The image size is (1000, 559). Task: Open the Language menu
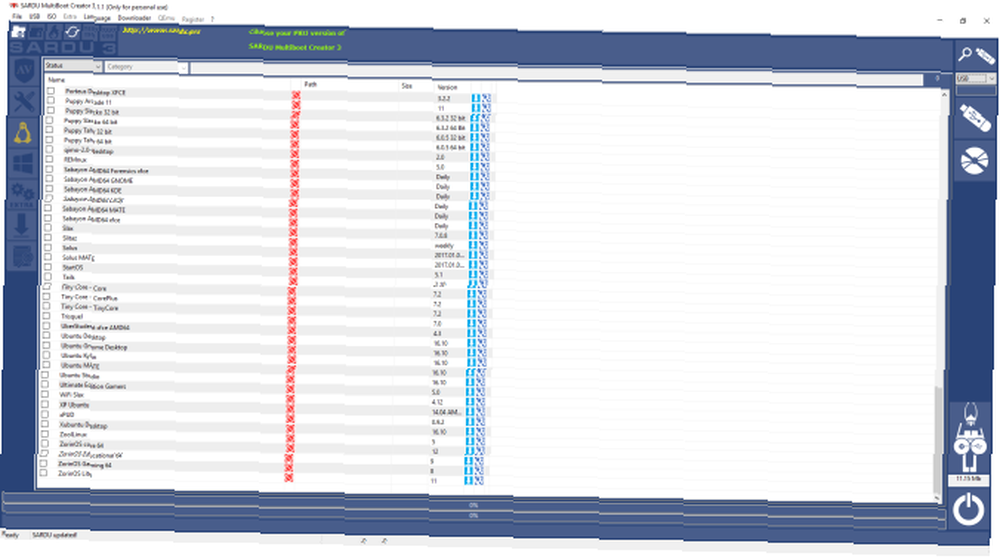[97, 17]
